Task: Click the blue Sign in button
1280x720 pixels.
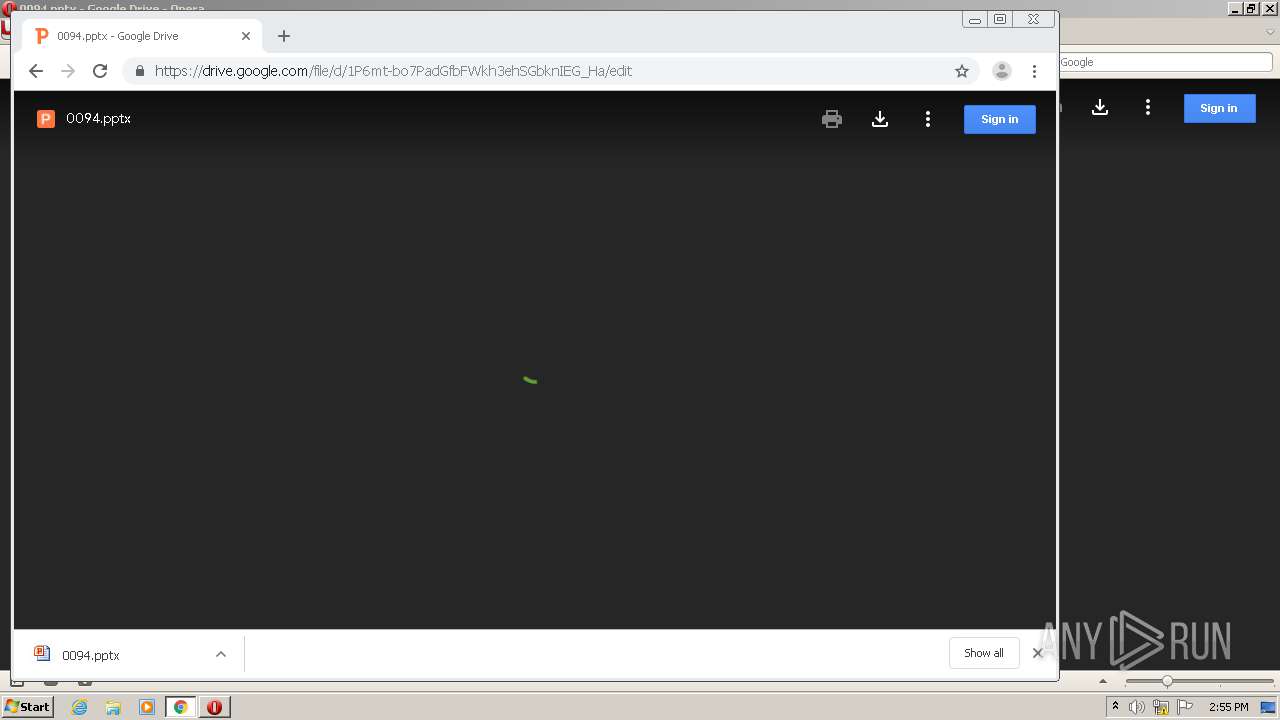Action: [999, 119]
